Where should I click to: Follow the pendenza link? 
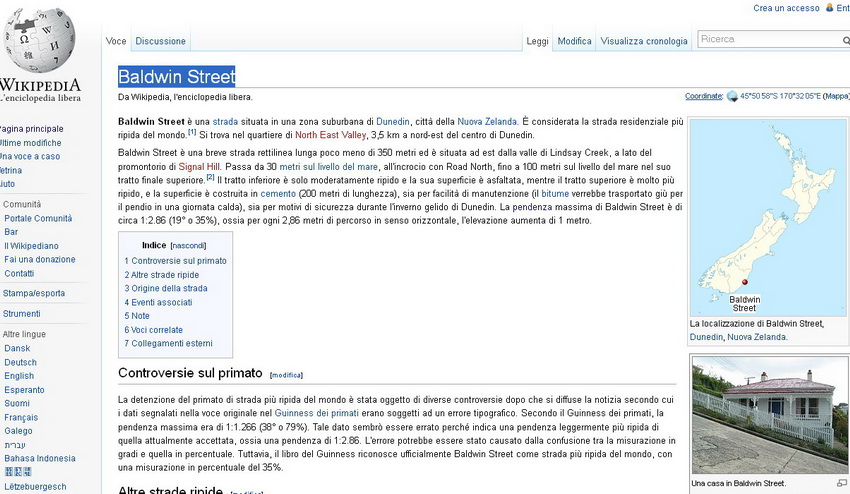pos(532,207)
